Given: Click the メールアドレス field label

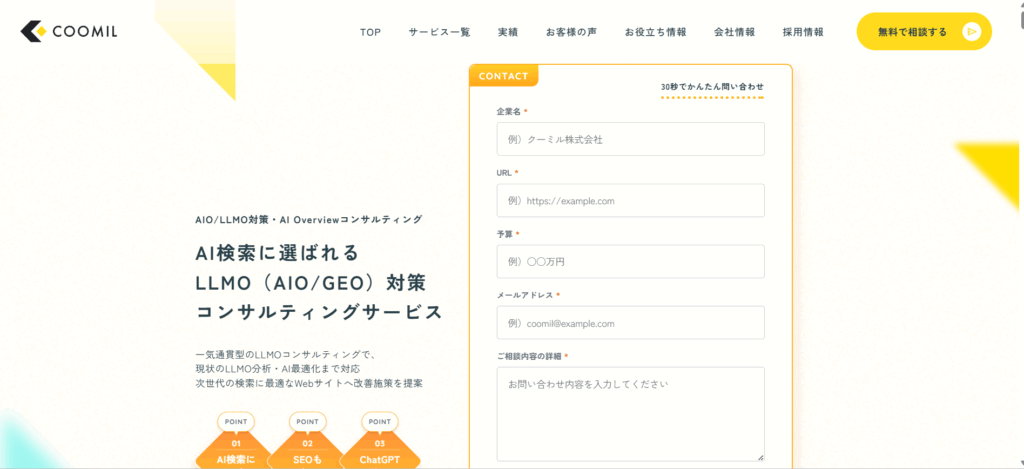Looking at the screenshot, I should pos(526,295).
